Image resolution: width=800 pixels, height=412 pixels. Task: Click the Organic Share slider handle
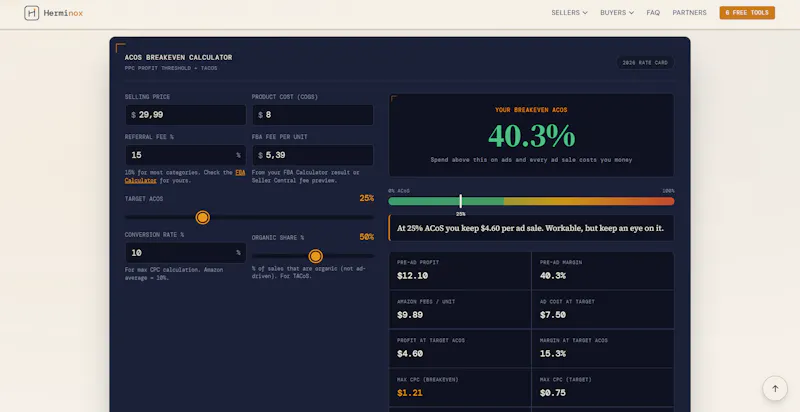pos(316,256)
